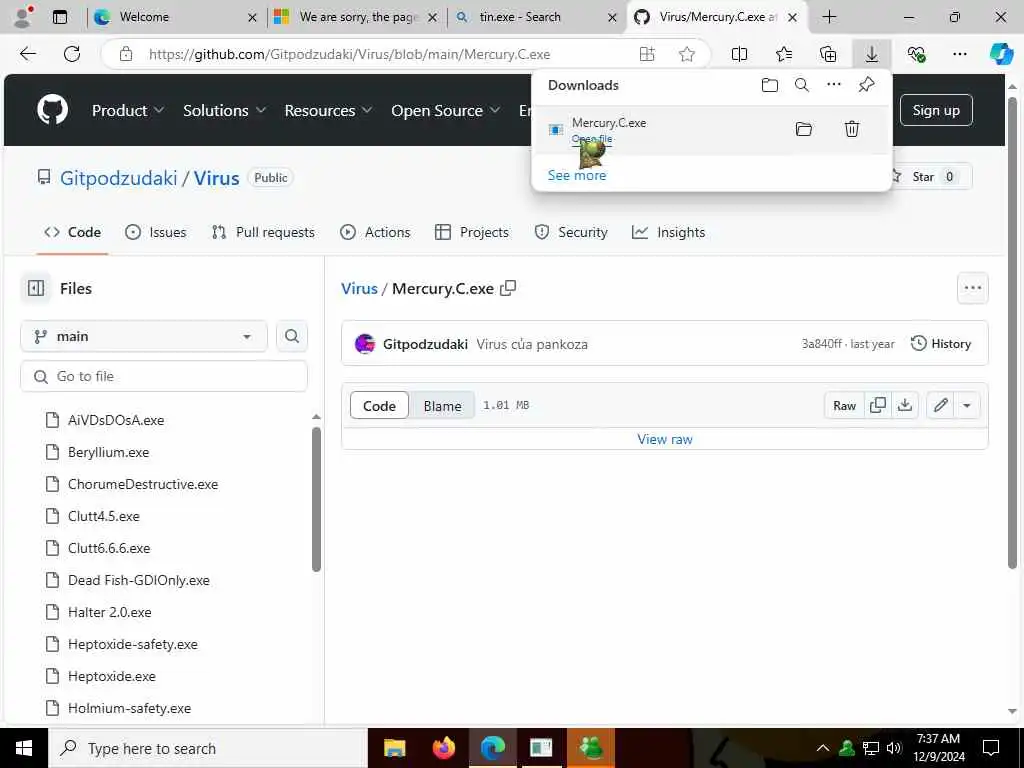Open split screen icon in toolbar
1024x768 pixels.
(739, 54)
